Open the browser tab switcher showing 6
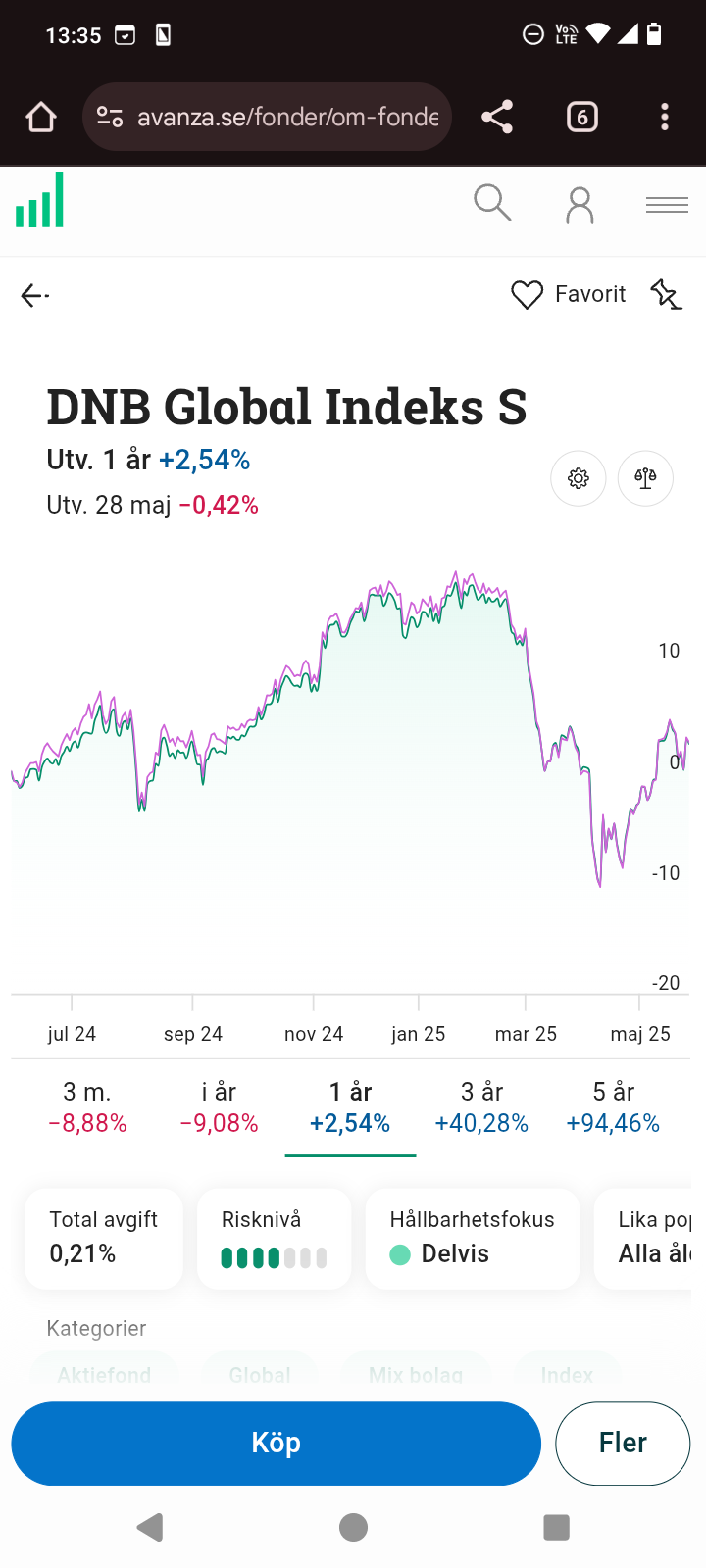Viewport: 706px width, 1568px height. (x=581, y=118)
